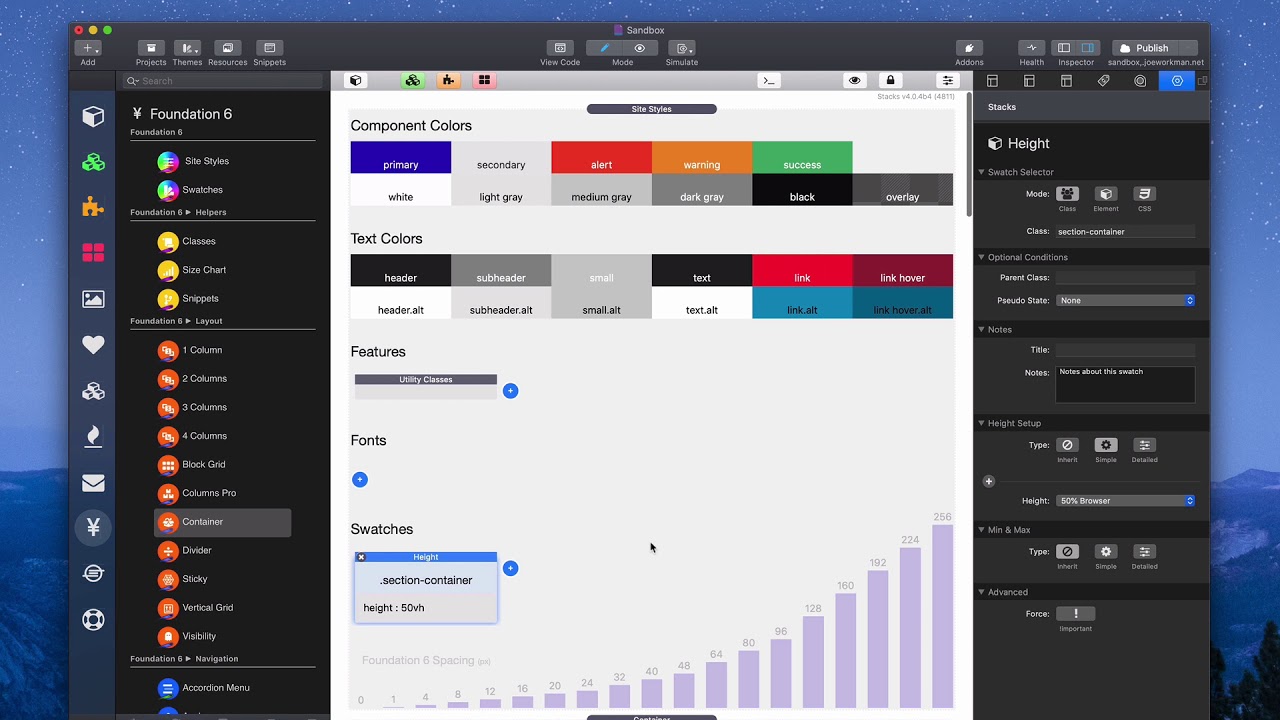Click the link text color swatch
This screenshot has height=720, width=1280.
click(x=802, y=271)
